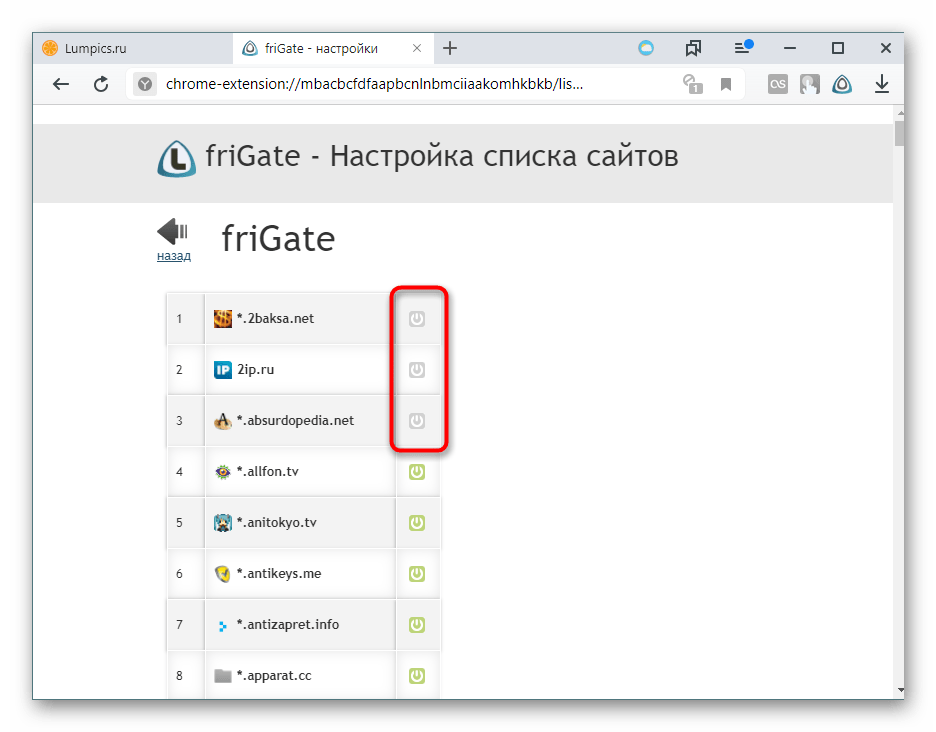Click the back arrow icon above назад
This screenshot has height=732, width=936.
point(173,232)
